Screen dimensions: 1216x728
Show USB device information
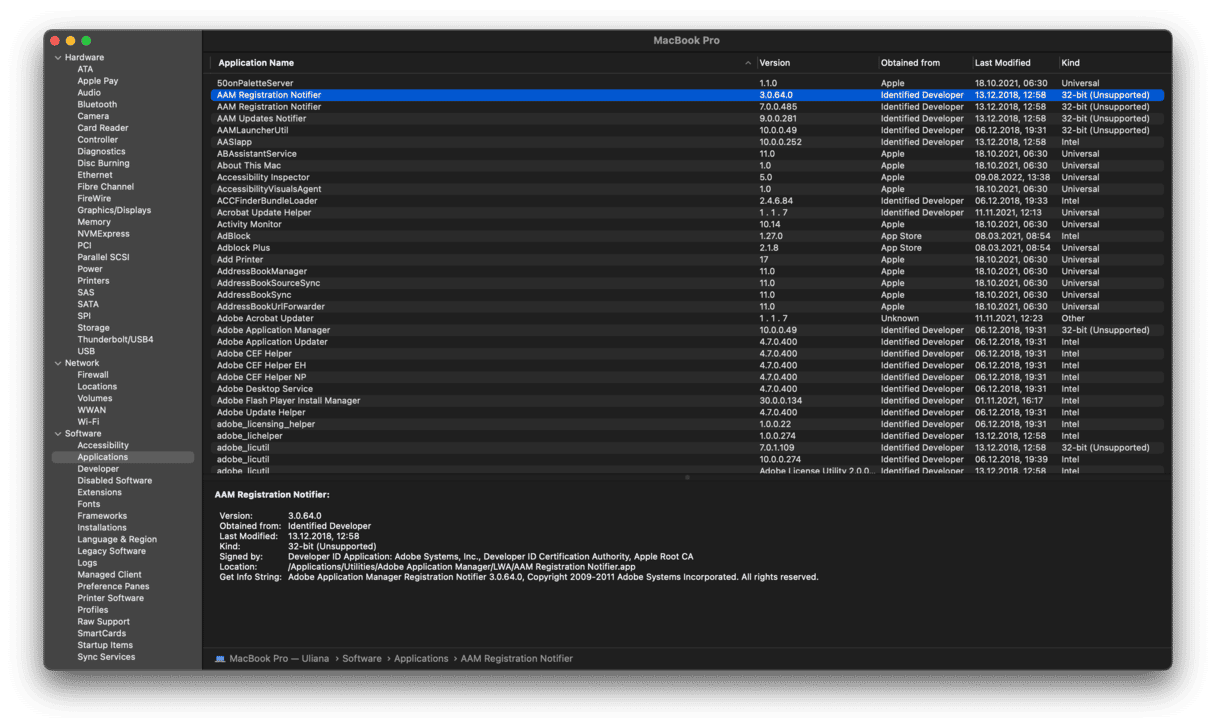click(x=86, y=352)
